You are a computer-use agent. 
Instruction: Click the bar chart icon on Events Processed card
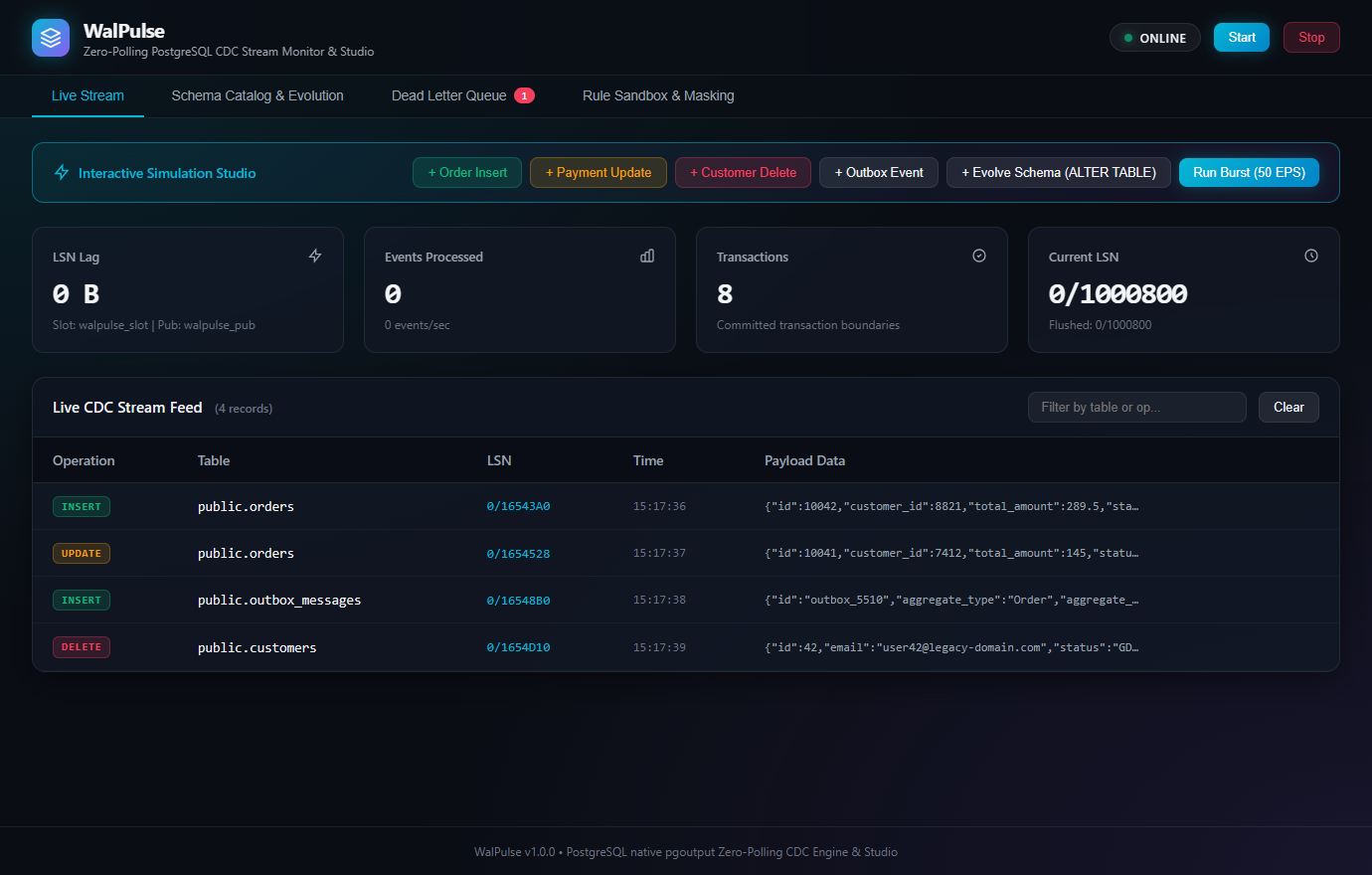pyautogui.click(x=647, y=256)
